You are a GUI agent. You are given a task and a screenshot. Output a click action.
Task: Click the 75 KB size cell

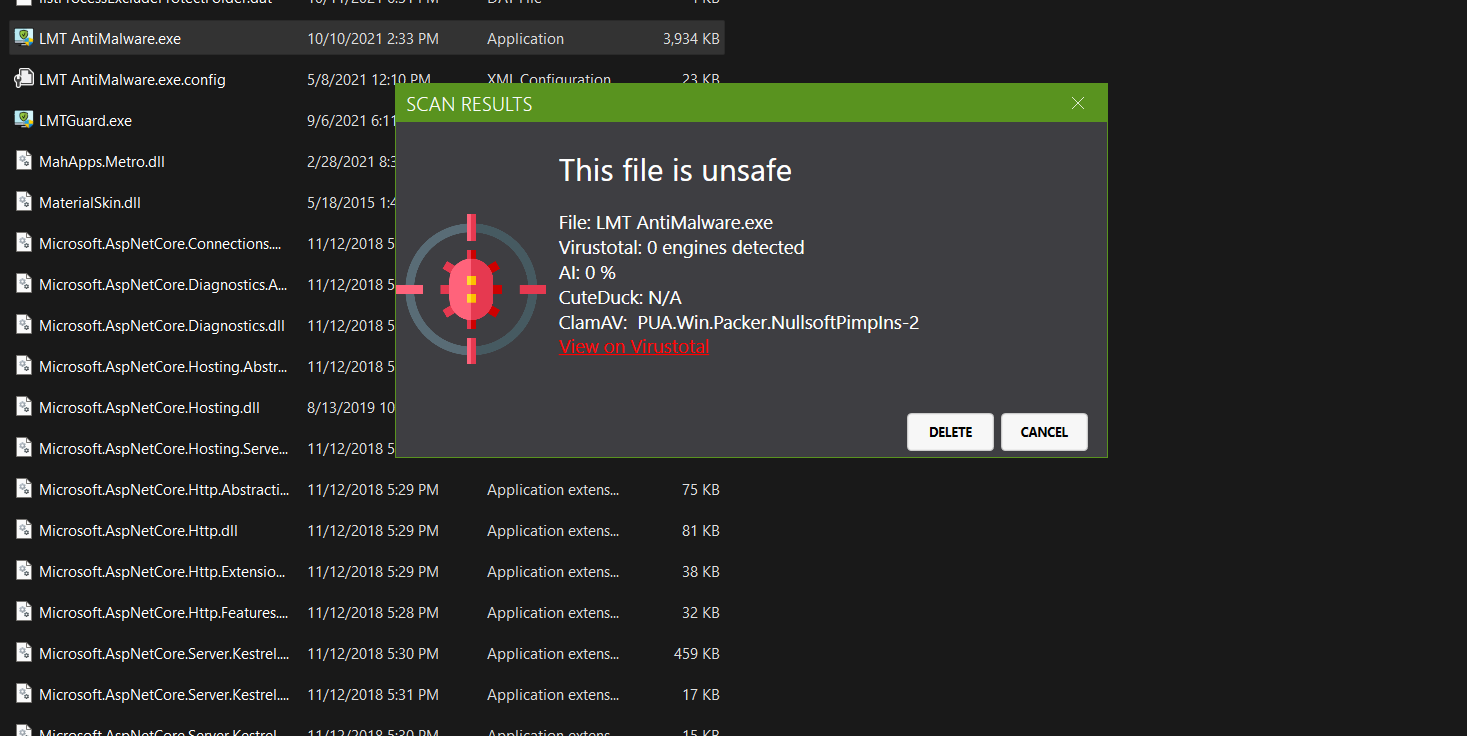701,490
